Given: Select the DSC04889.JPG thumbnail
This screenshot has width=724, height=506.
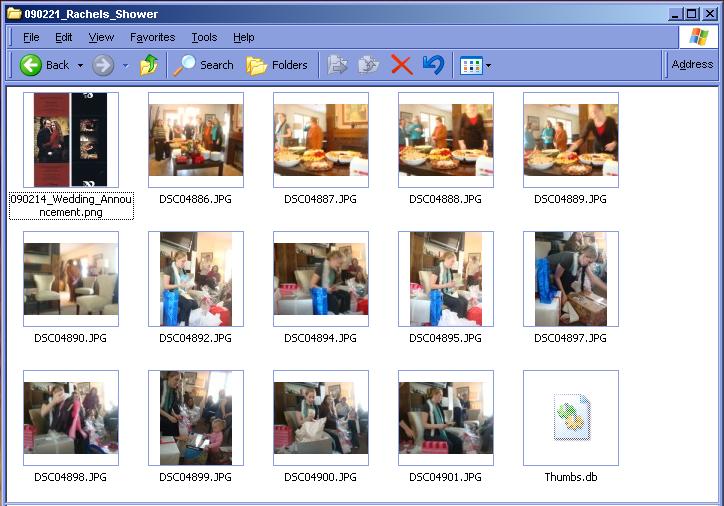Looking at the screenshot, I should (x=571, y=139).
